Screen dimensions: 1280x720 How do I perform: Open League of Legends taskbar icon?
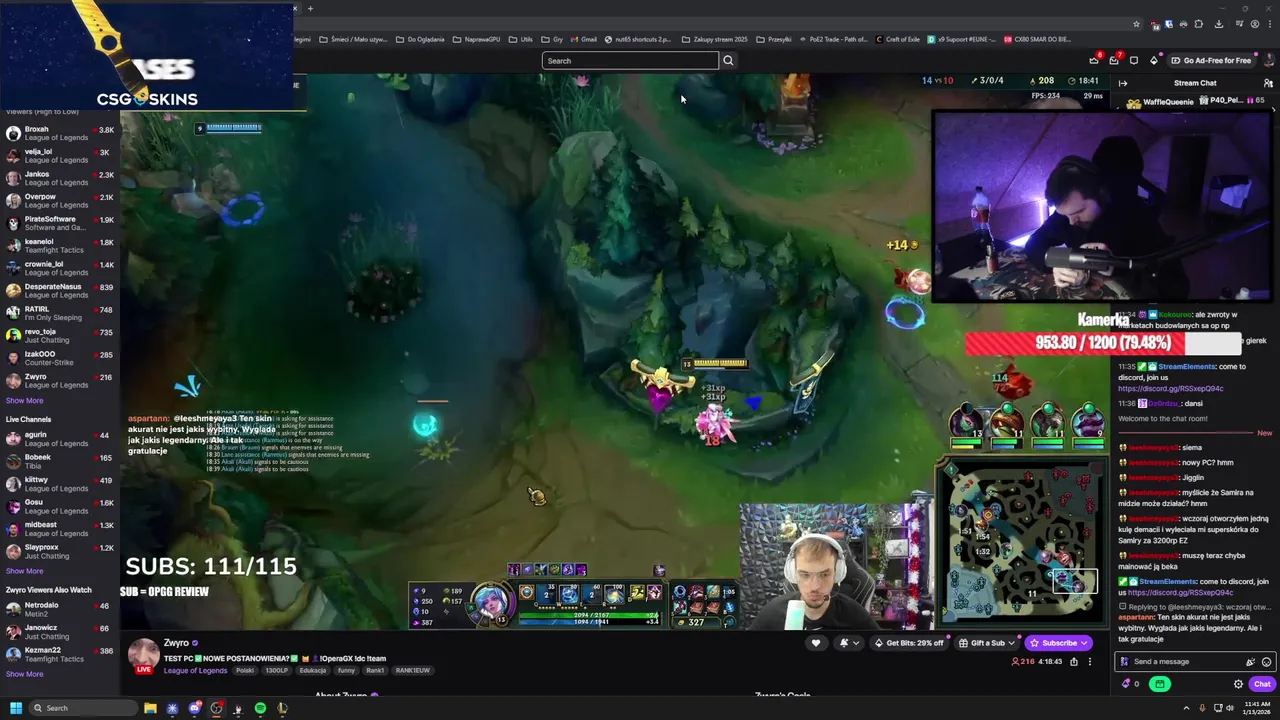[282, 708]
